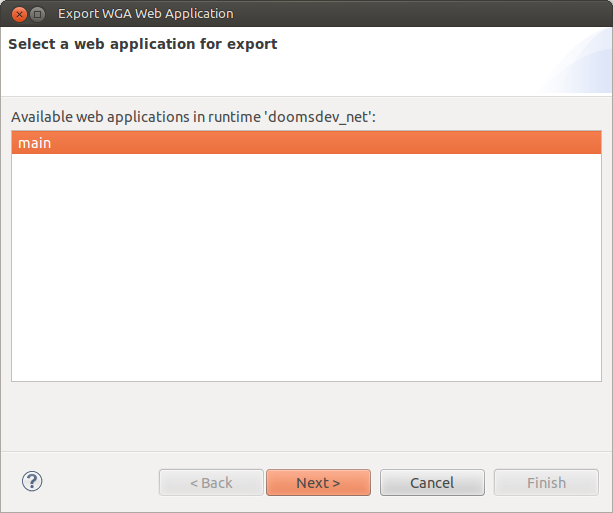Dismiss the window with the red X button

point(19,14)
